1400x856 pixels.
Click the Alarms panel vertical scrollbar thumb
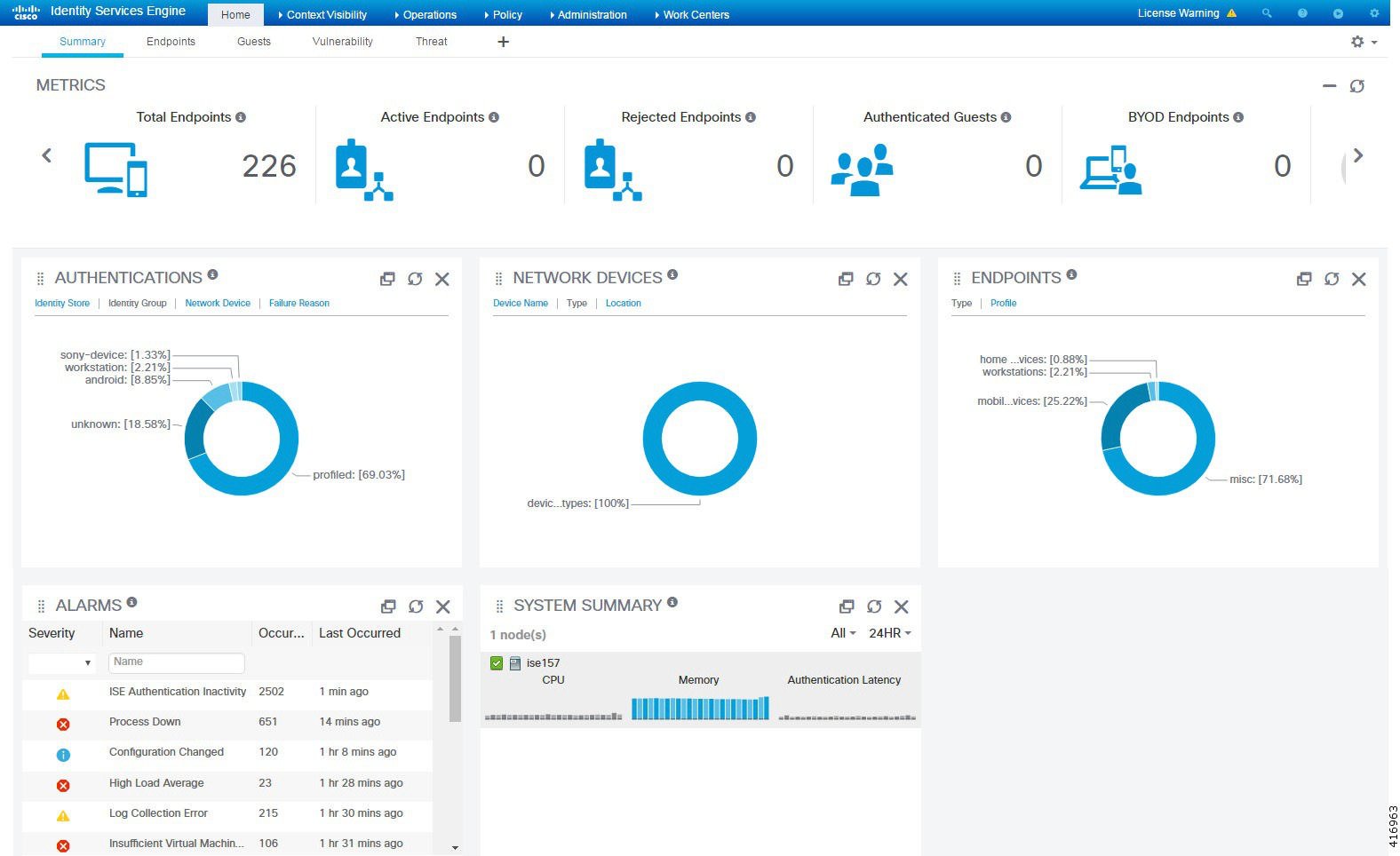coord(455,679)
